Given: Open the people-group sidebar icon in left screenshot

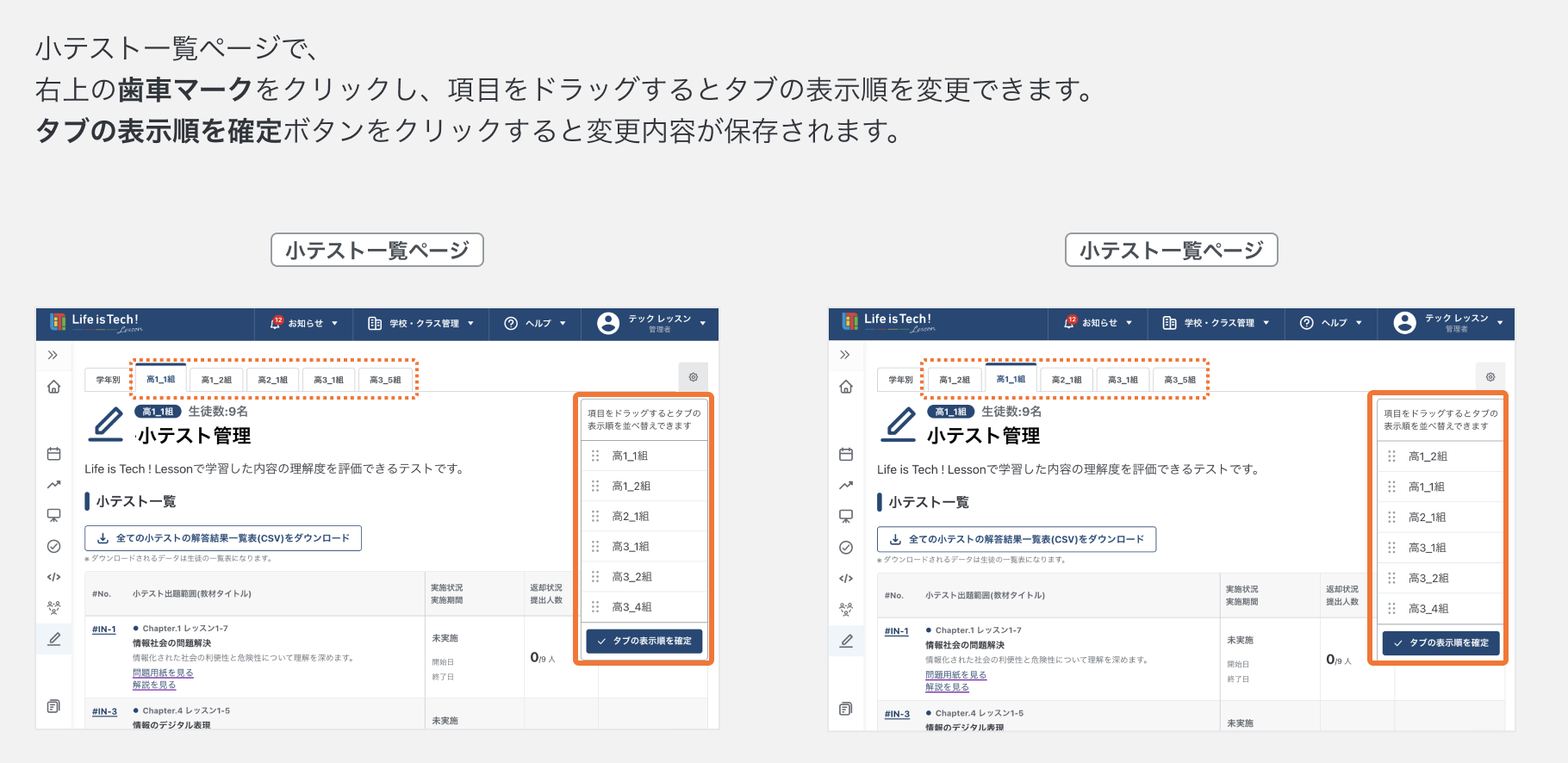Looking at the screenshot, I should point(53,608).
